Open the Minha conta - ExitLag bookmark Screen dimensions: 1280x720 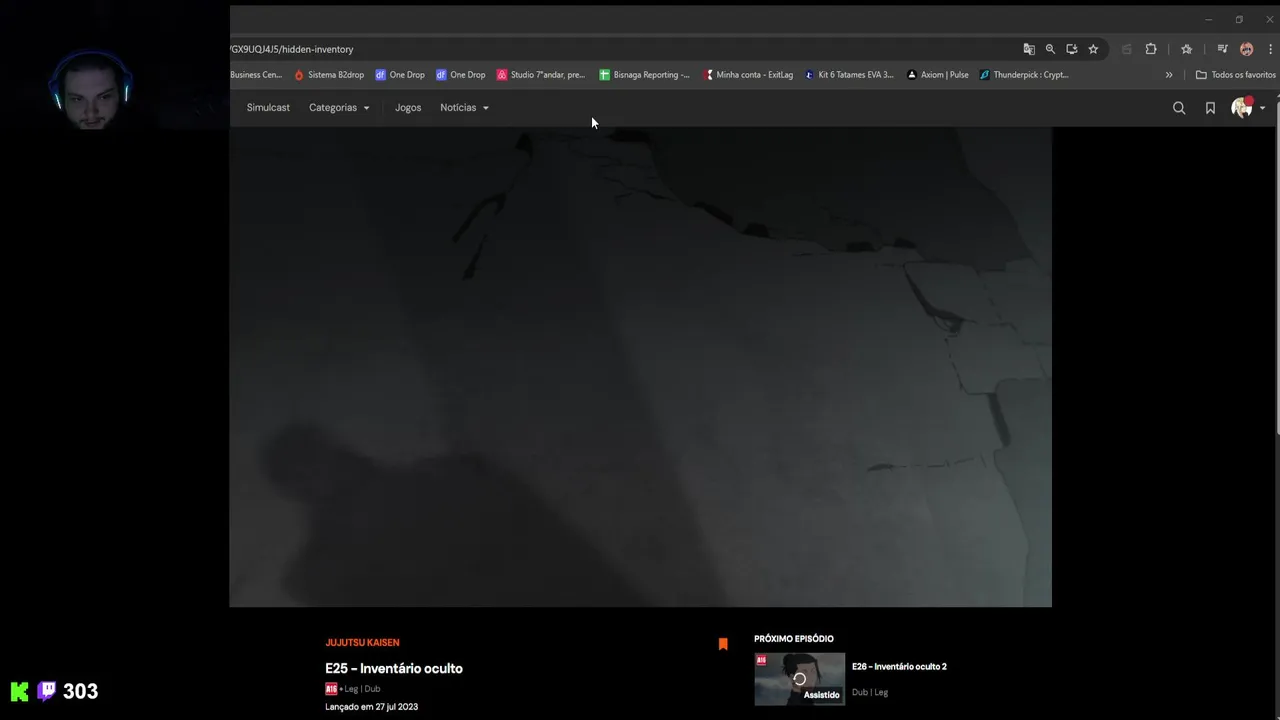tap(748, 75)
